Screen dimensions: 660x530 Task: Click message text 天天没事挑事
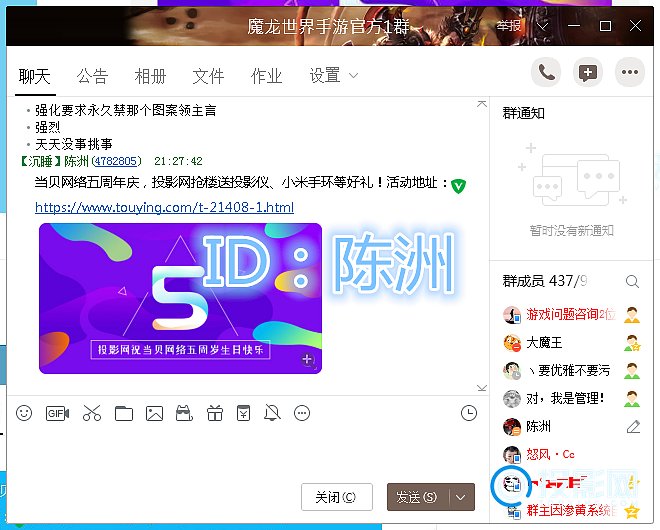coord(74,144)
